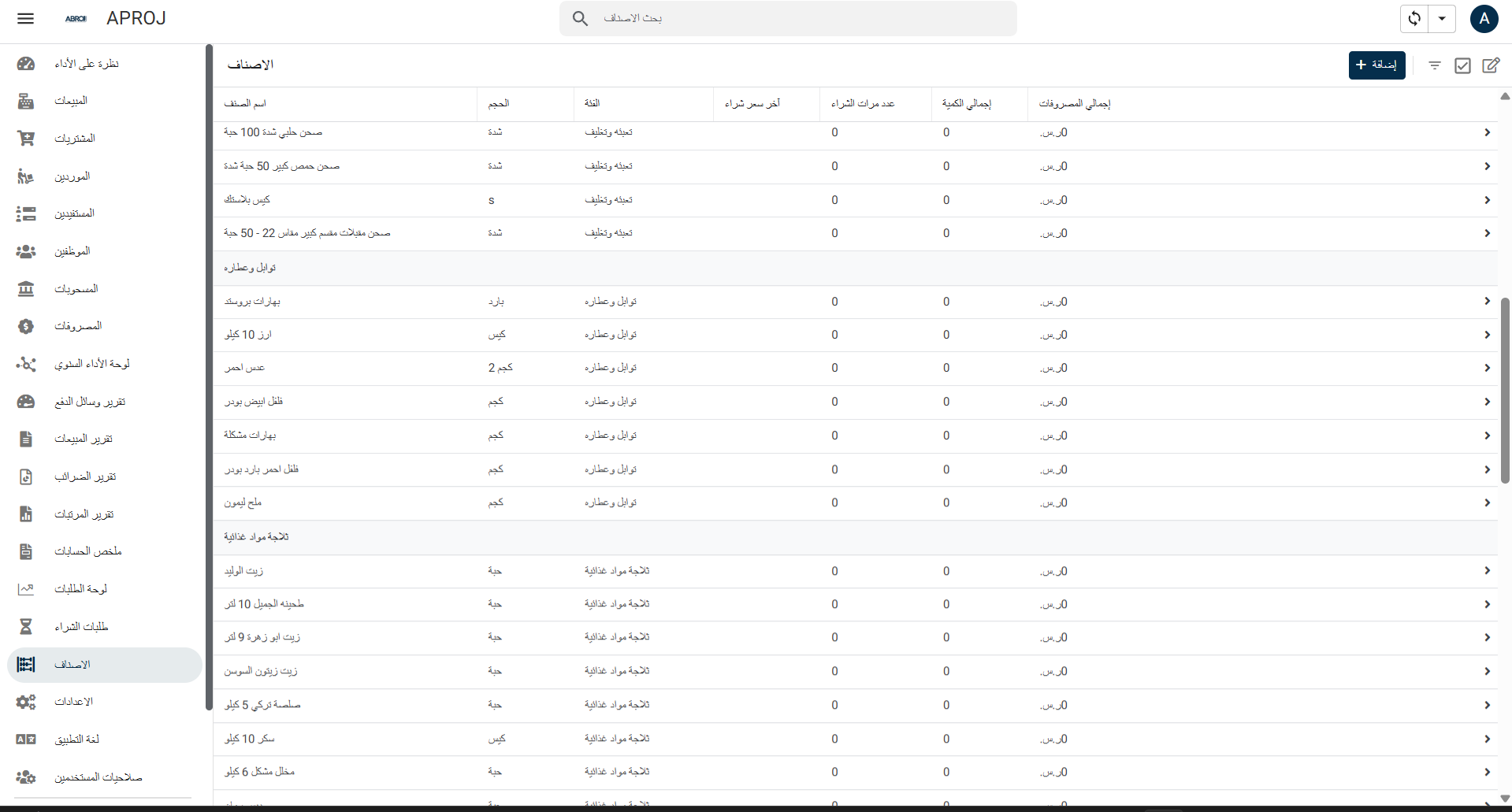Click the main table vertical scrollbar
Viewport: 1512px width, 812px height.
pos(1504,390)
